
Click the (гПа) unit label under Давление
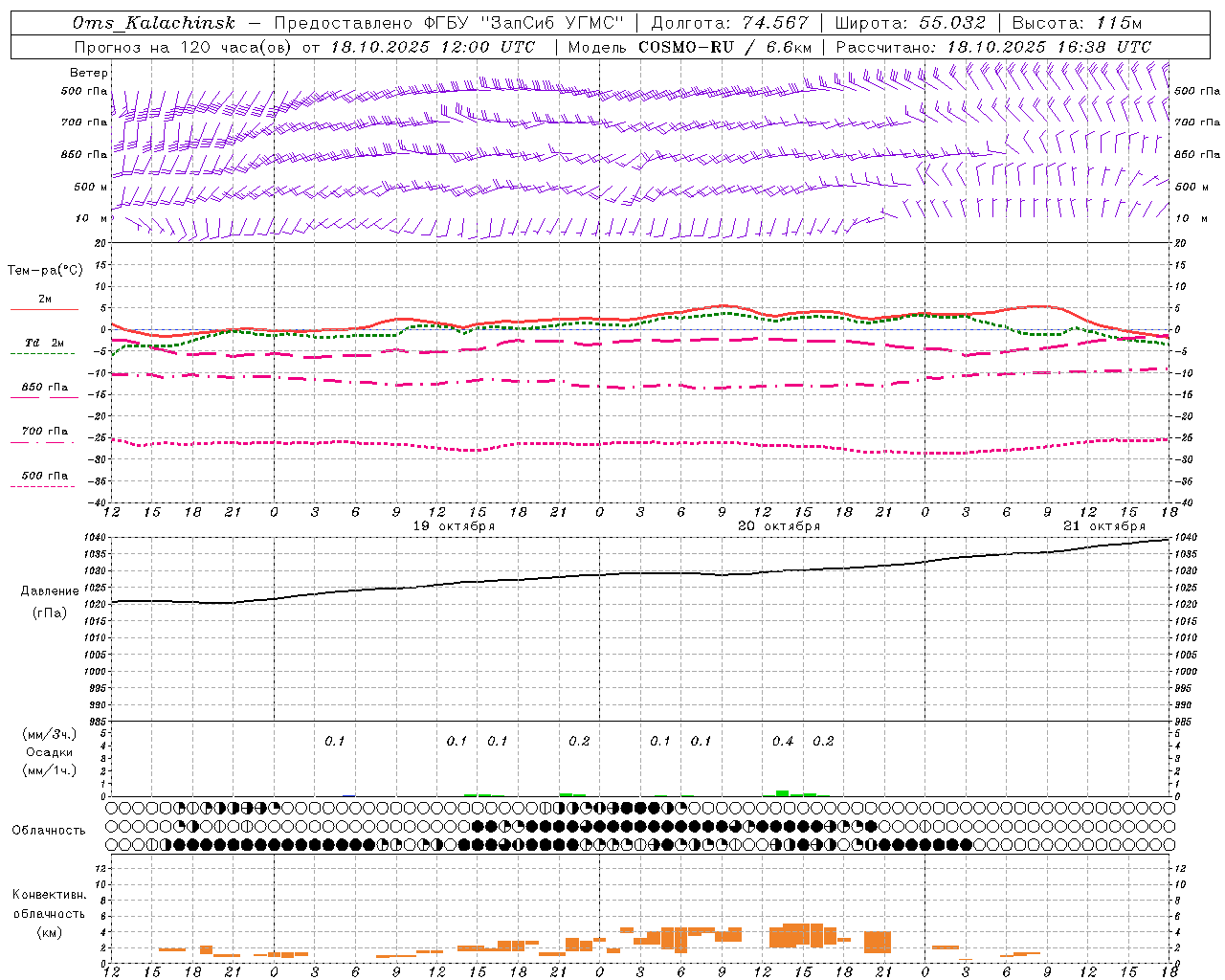pos(49,613)
